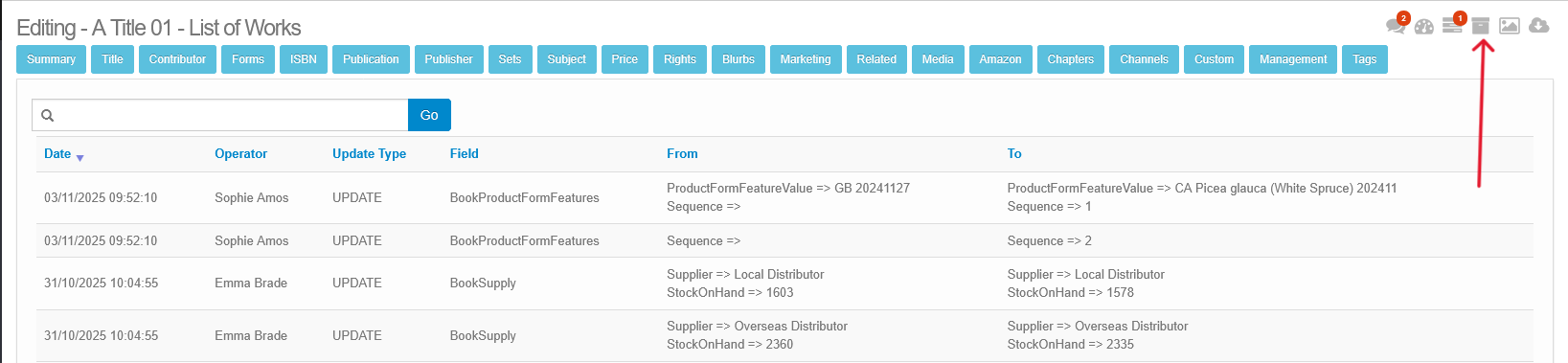The width and height of the screenshot is (1568, 363).
Task: Select date 03/11/2025 09:52:10 in the GB 20241127 row
Action: click(101, 197)
